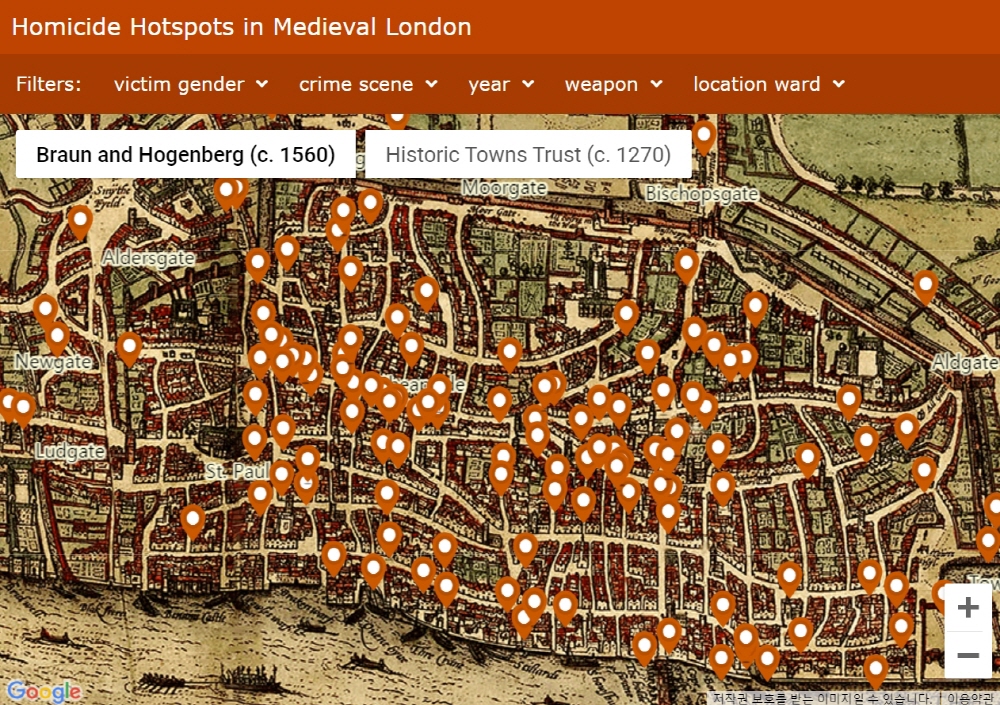Open the pin just right of Newgate label
The image size is (1000, 705).
[129, 349]
